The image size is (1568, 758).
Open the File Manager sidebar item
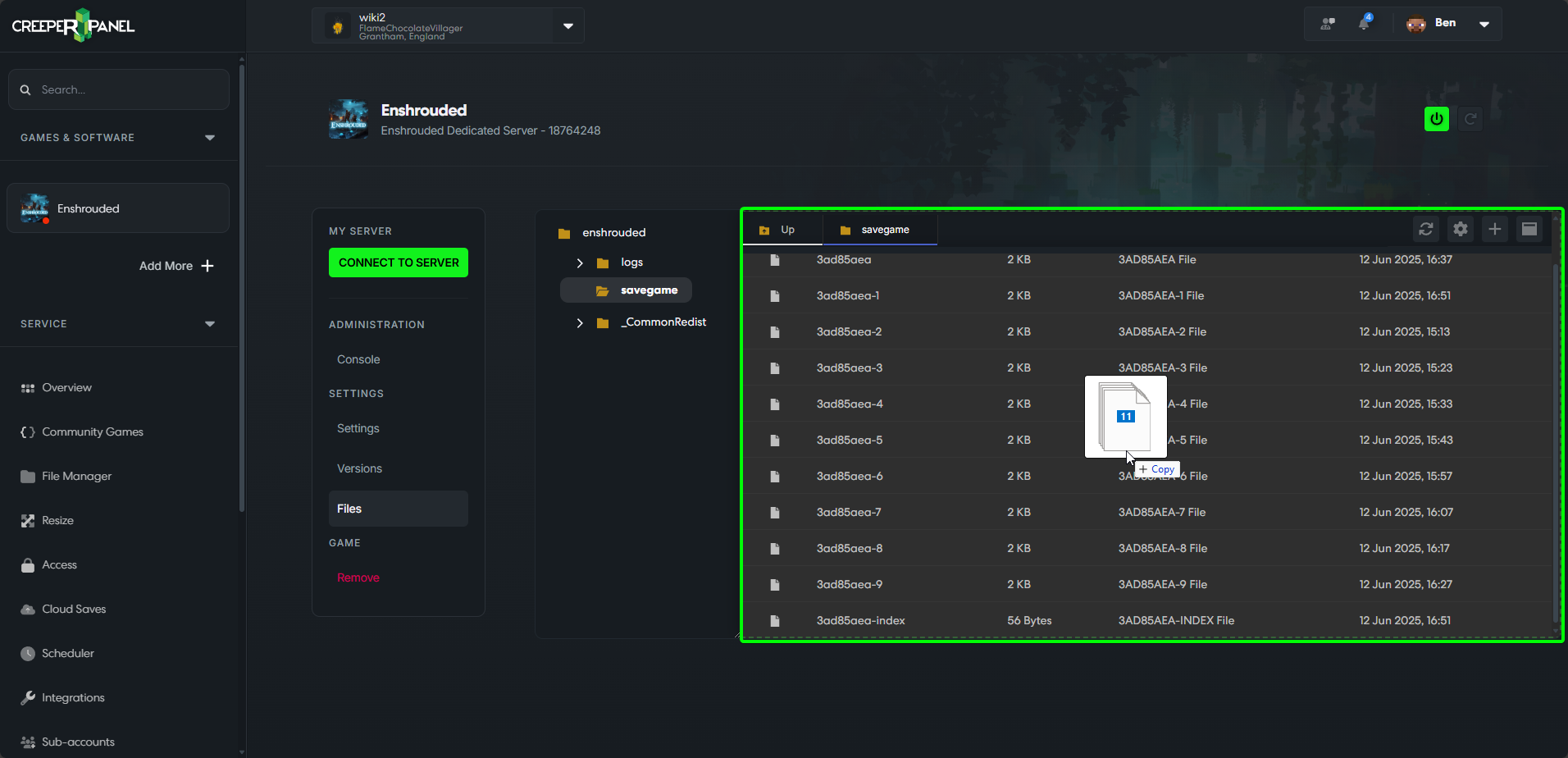coord(66,476)
